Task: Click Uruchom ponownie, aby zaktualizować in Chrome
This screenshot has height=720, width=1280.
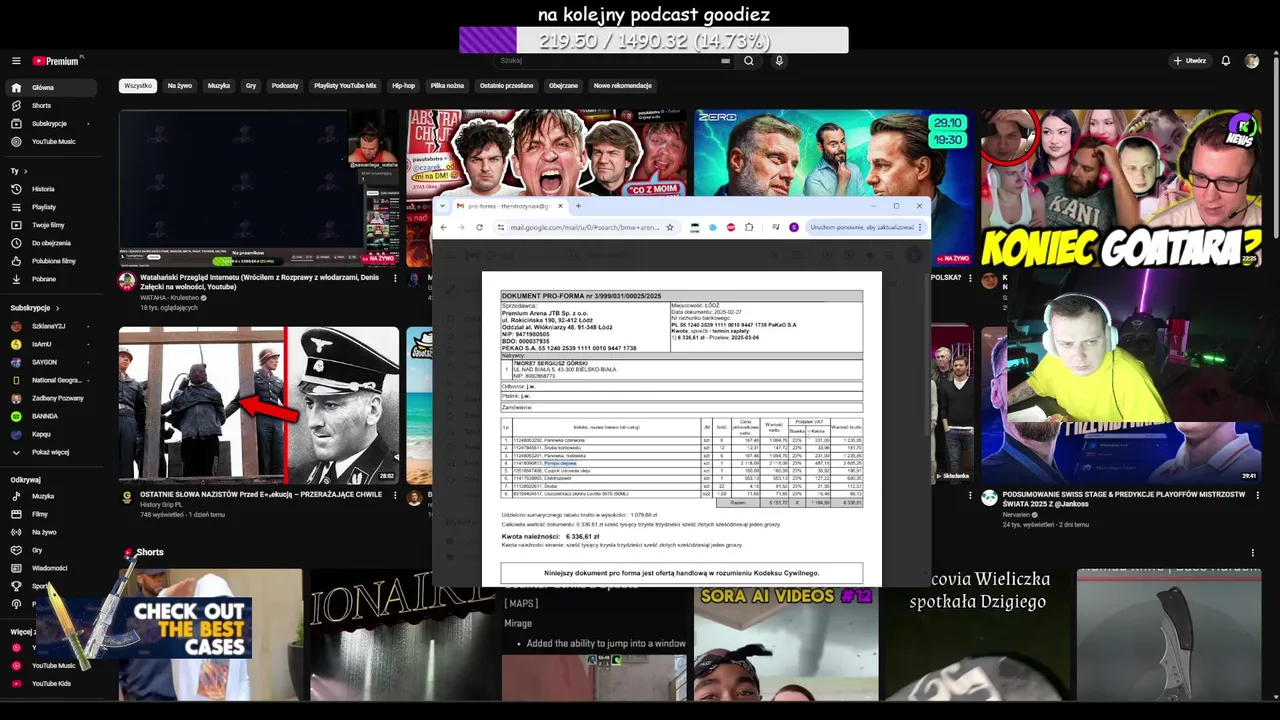Action: [x=863, y=227]
